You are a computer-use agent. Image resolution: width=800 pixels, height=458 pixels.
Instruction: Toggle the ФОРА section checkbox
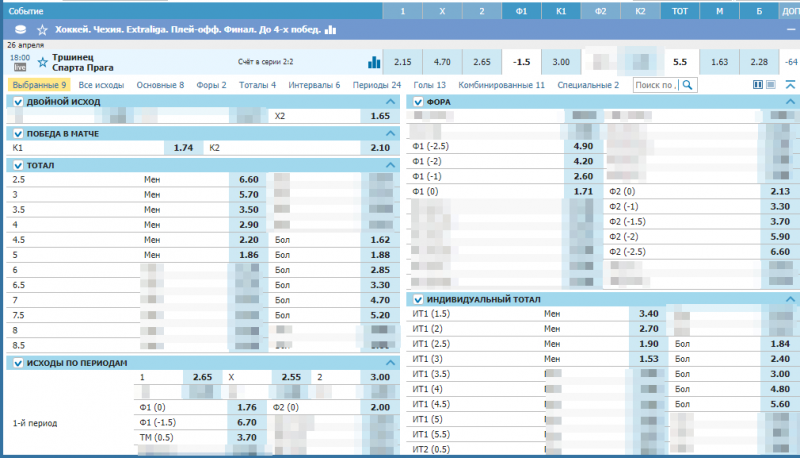click(419, 102)
